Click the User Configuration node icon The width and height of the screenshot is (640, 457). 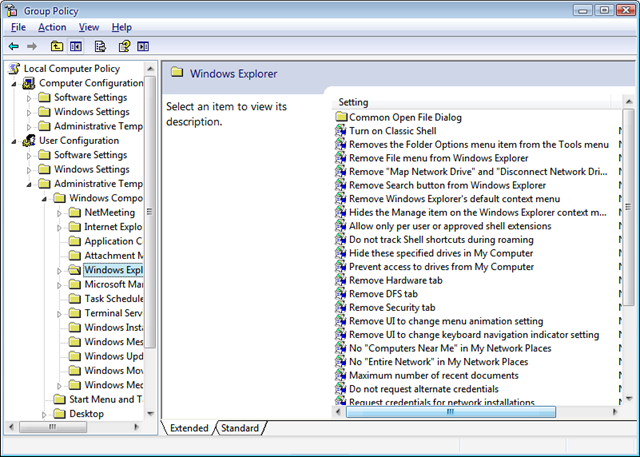29,141
